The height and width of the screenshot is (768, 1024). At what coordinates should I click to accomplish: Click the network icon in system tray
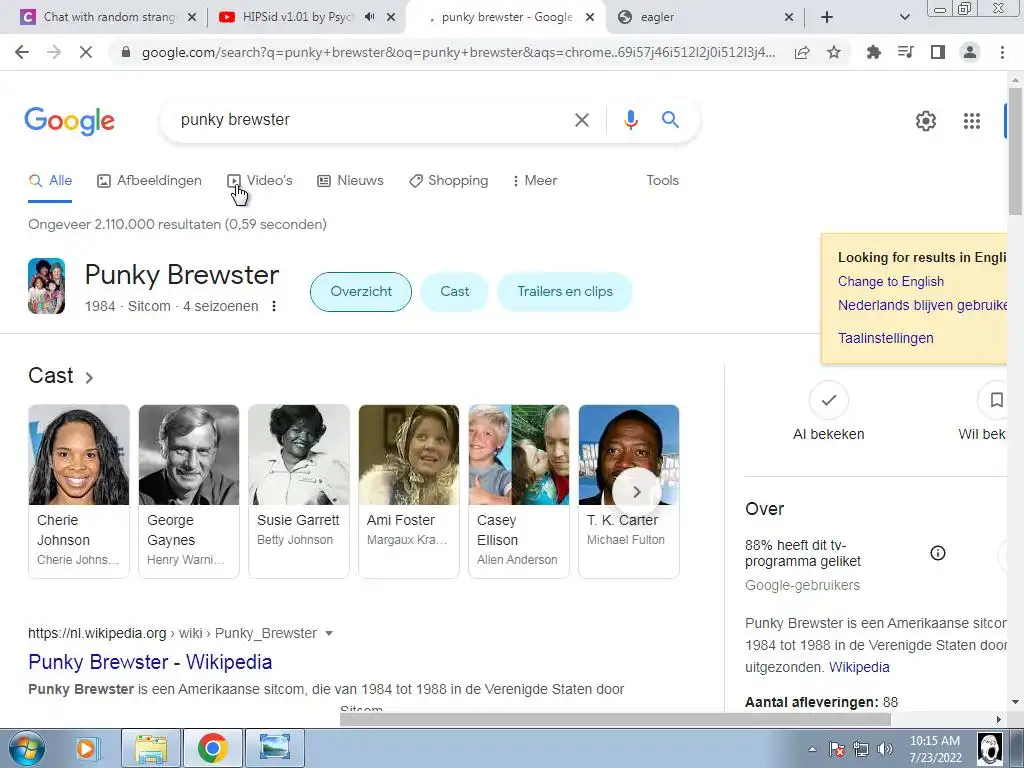click(861, 749)
